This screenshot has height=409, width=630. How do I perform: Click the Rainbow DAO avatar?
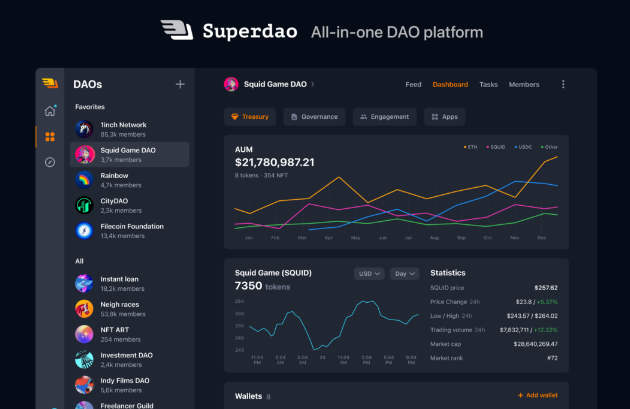pyautogui.click(x=84, y=180)
